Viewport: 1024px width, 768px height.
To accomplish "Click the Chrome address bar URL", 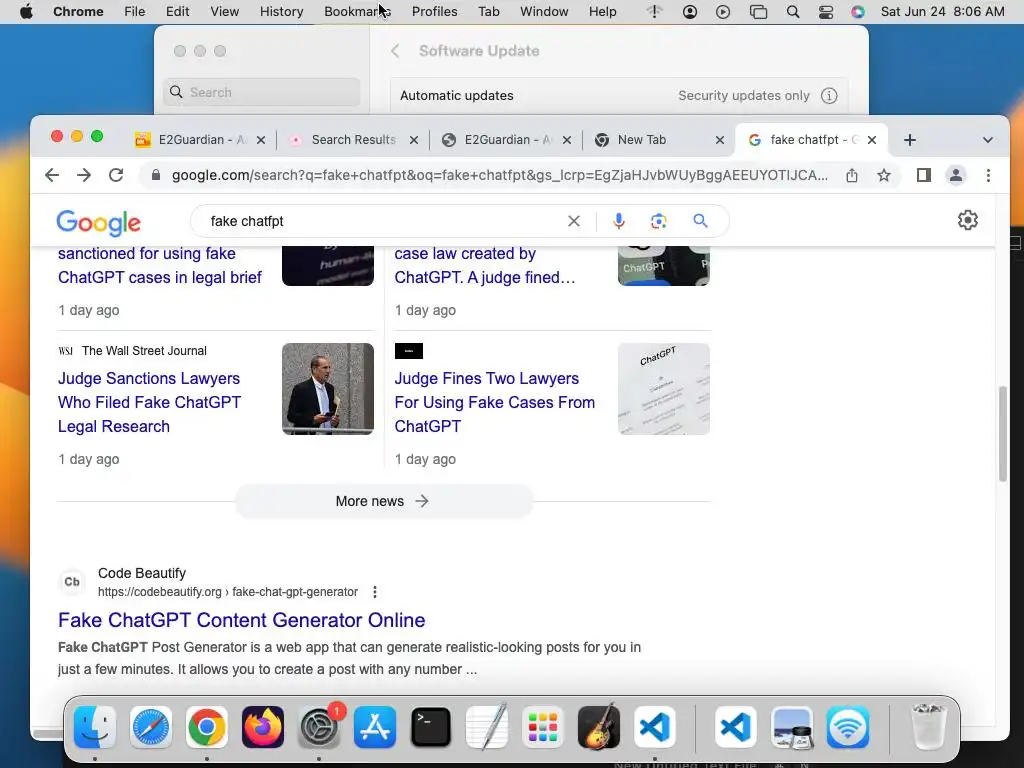I will (500, 175).
